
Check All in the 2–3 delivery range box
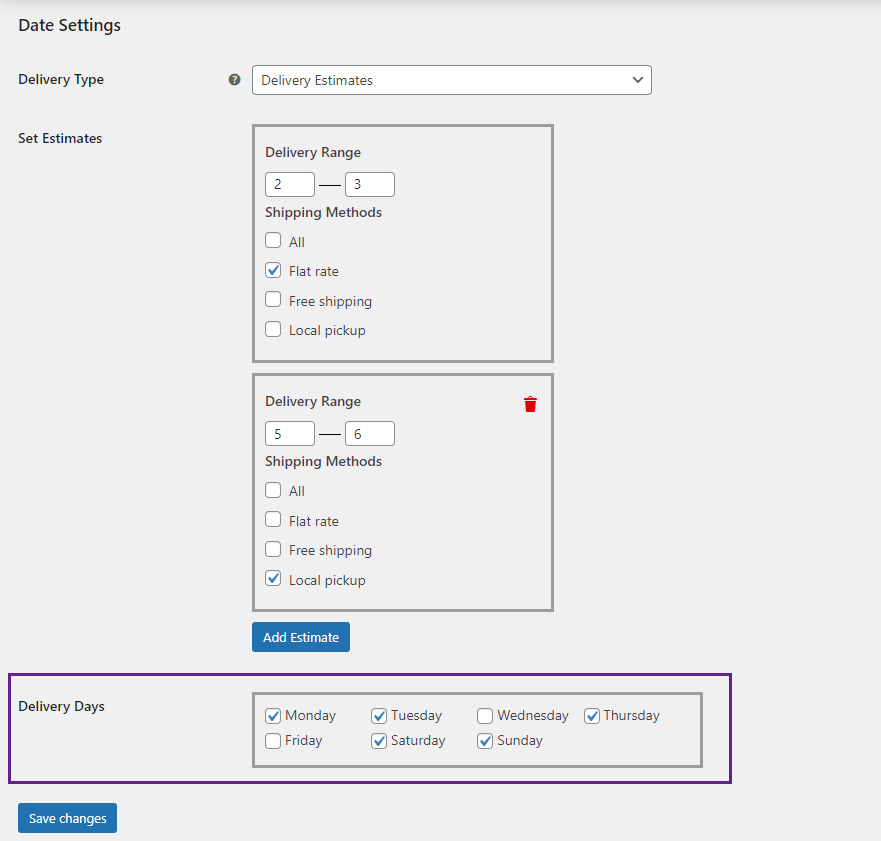[273, 240]
